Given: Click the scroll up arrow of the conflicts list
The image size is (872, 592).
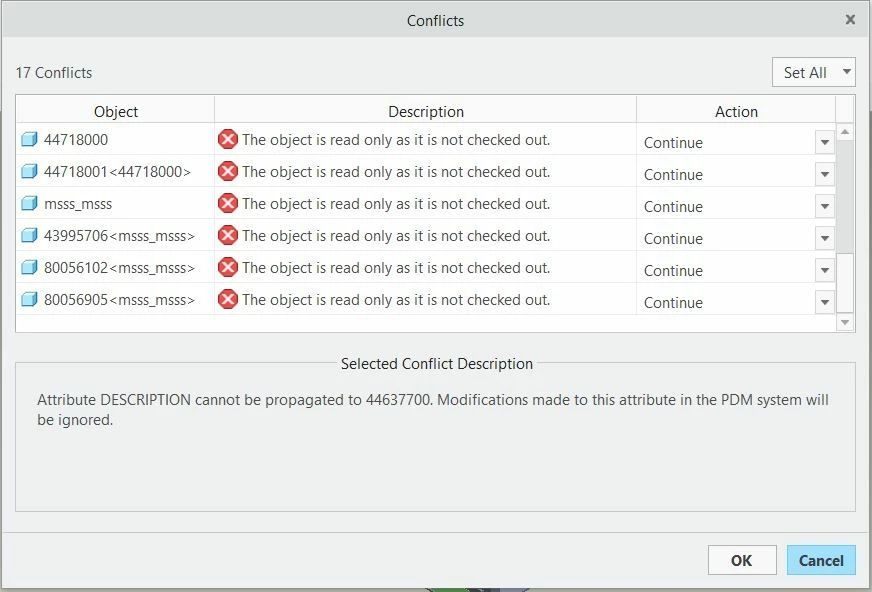Looking at the screenshot, I should [x=845, y=132].
